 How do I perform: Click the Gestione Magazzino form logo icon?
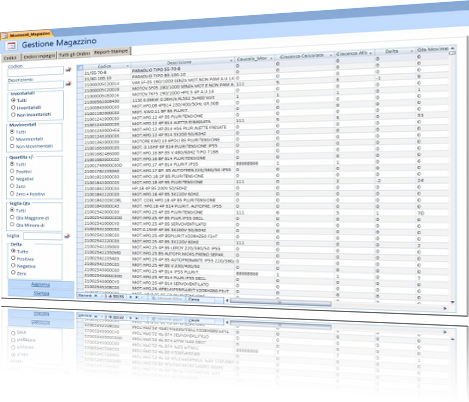point(11,45)
